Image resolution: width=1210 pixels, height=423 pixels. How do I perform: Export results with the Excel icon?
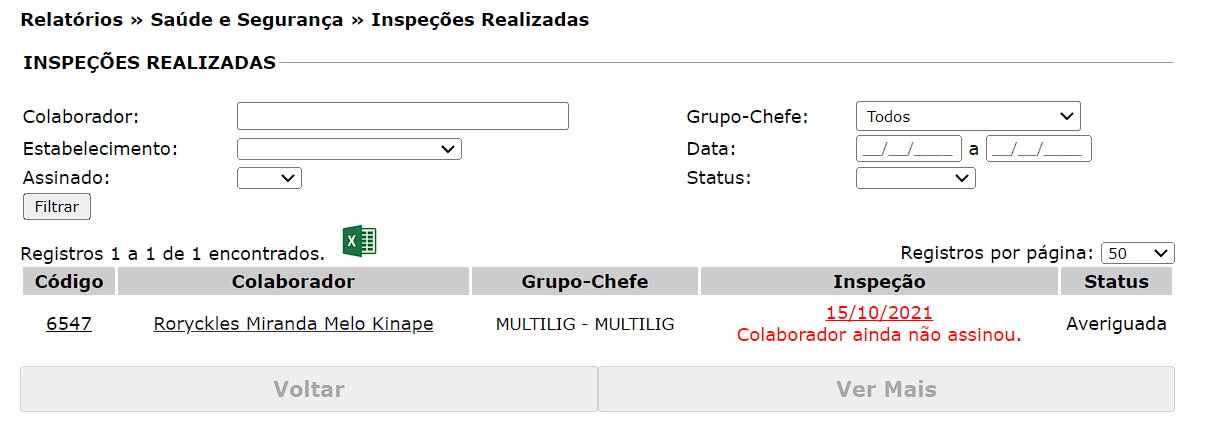[359, 241]
